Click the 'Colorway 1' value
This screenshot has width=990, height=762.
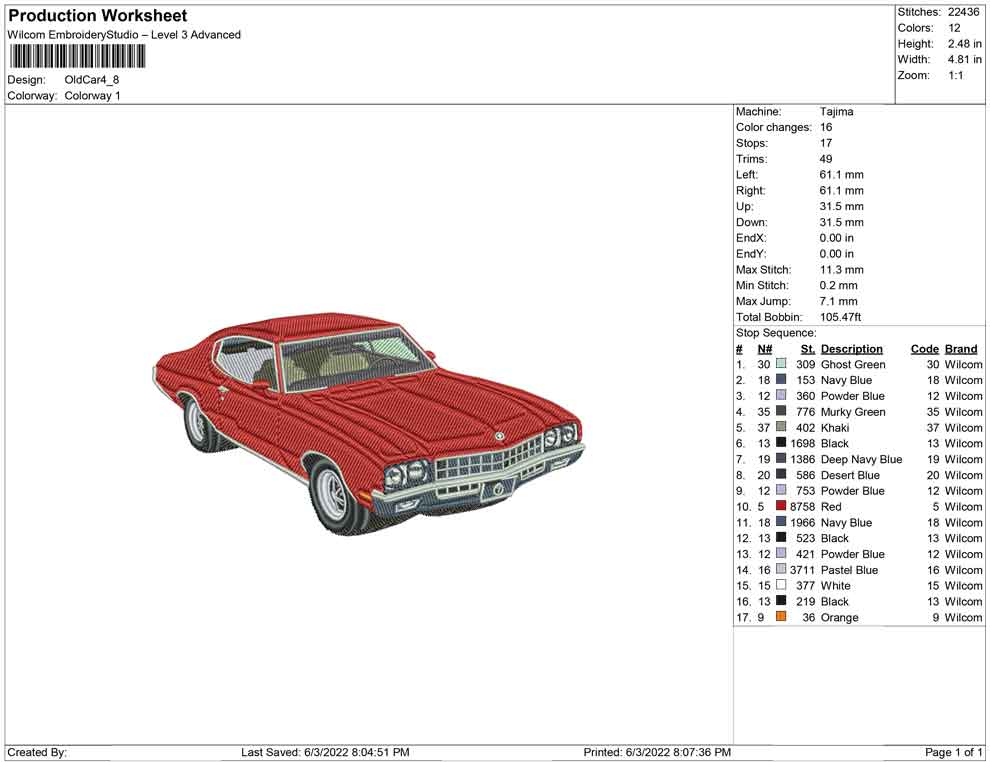tap(92, 95)
